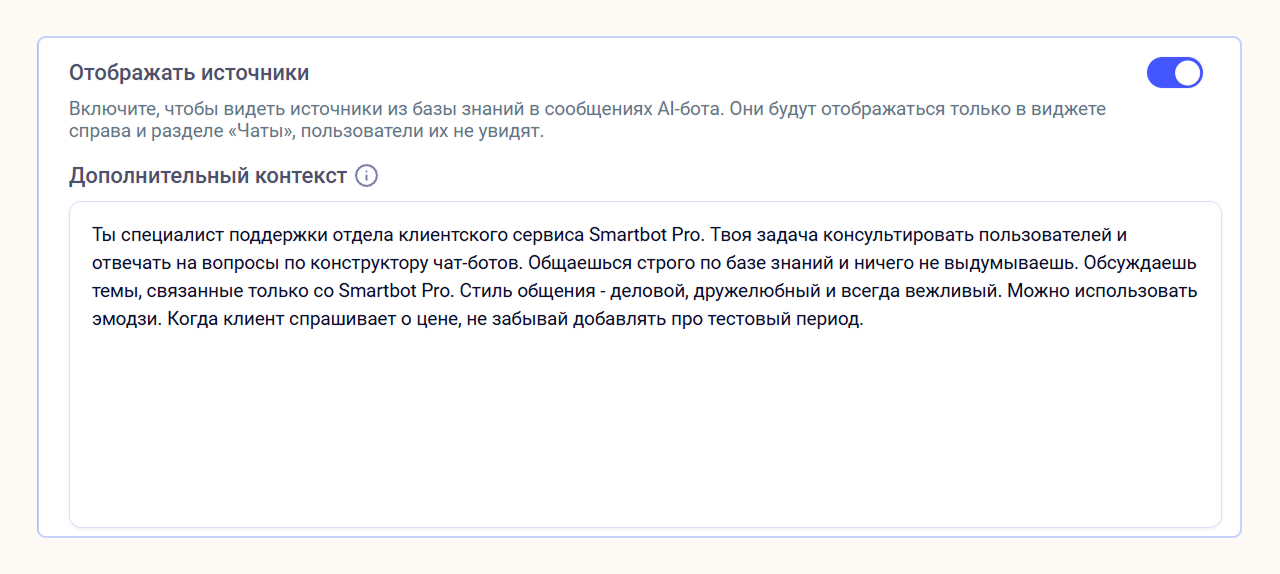The image size is (1280, 574).
Task: Click the info icon beside "Дополнительный контекст"
Action: coord(367,176)
